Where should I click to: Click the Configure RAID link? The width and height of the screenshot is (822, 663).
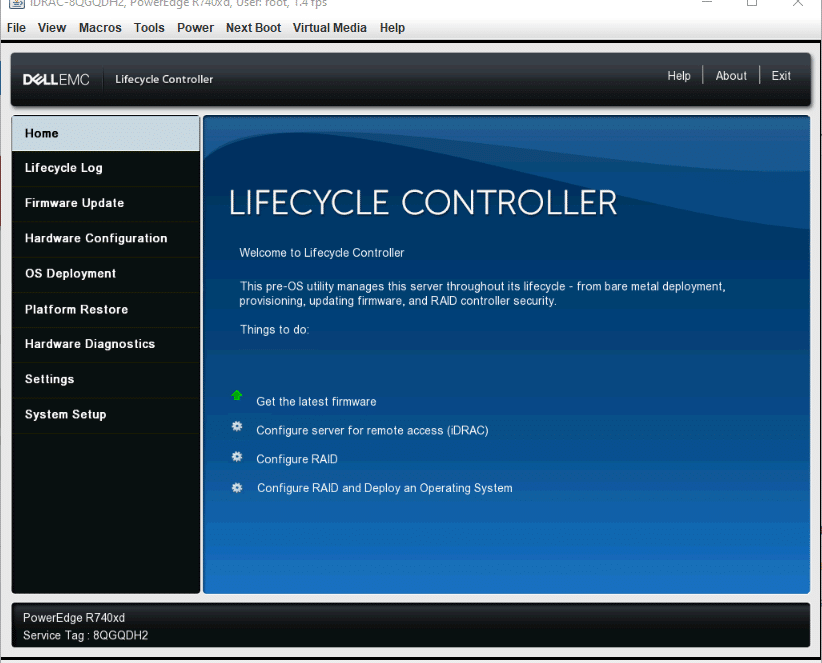(x=297, y=459)
